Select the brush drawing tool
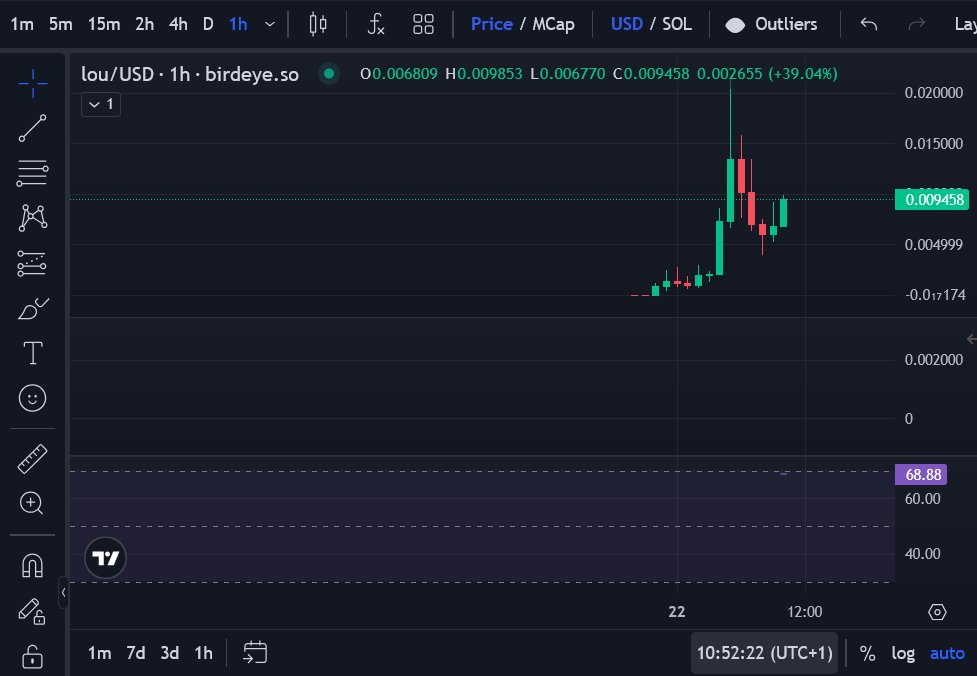 32,308
